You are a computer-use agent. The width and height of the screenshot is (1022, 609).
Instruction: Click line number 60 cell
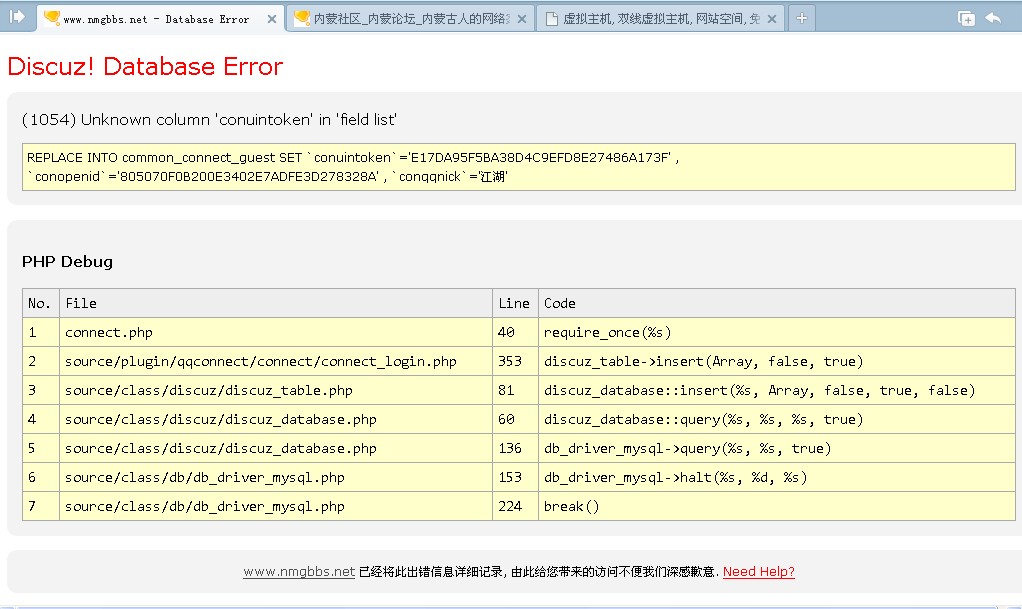coord(516,419)
